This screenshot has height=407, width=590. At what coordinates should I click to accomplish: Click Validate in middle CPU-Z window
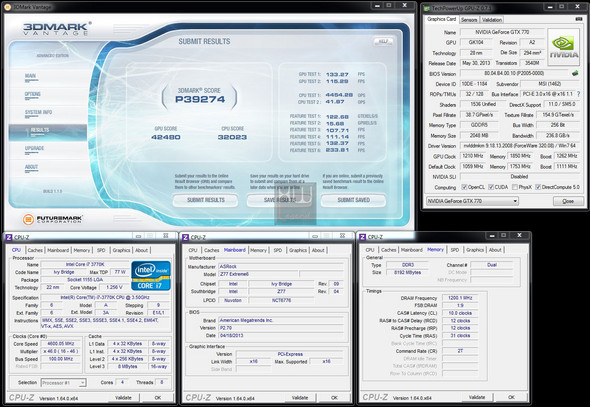pyautogui.click(x=300, y=397)
